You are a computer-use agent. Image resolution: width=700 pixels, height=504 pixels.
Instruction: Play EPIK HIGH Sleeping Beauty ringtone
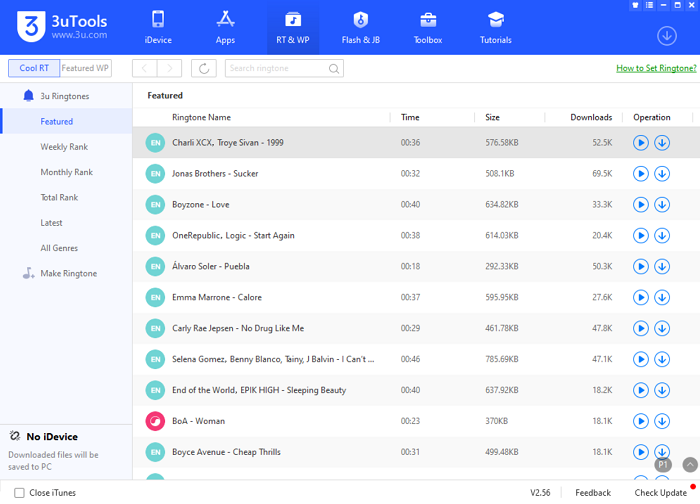(x=641, y=390)
